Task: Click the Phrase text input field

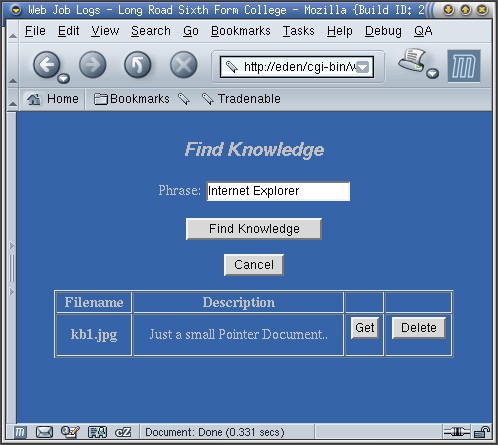Action: 278,191
